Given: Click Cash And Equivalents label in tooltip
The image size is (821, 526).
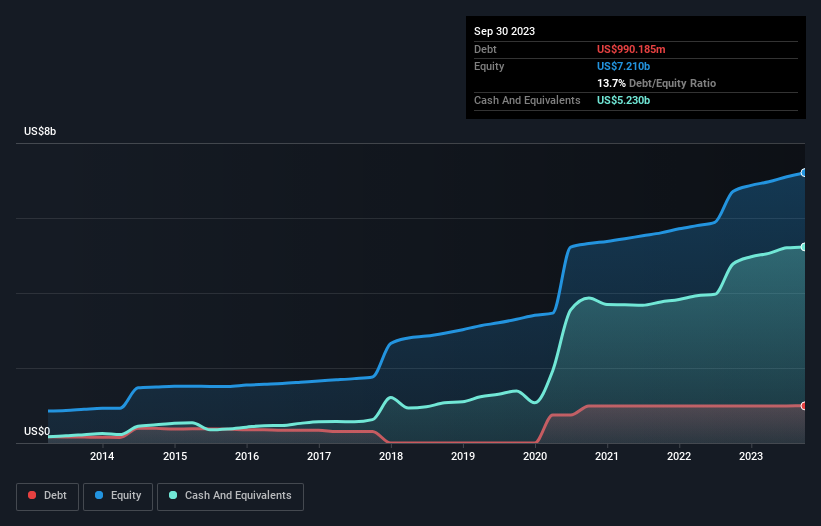Looking at the screenshot, I should (527, 100).
